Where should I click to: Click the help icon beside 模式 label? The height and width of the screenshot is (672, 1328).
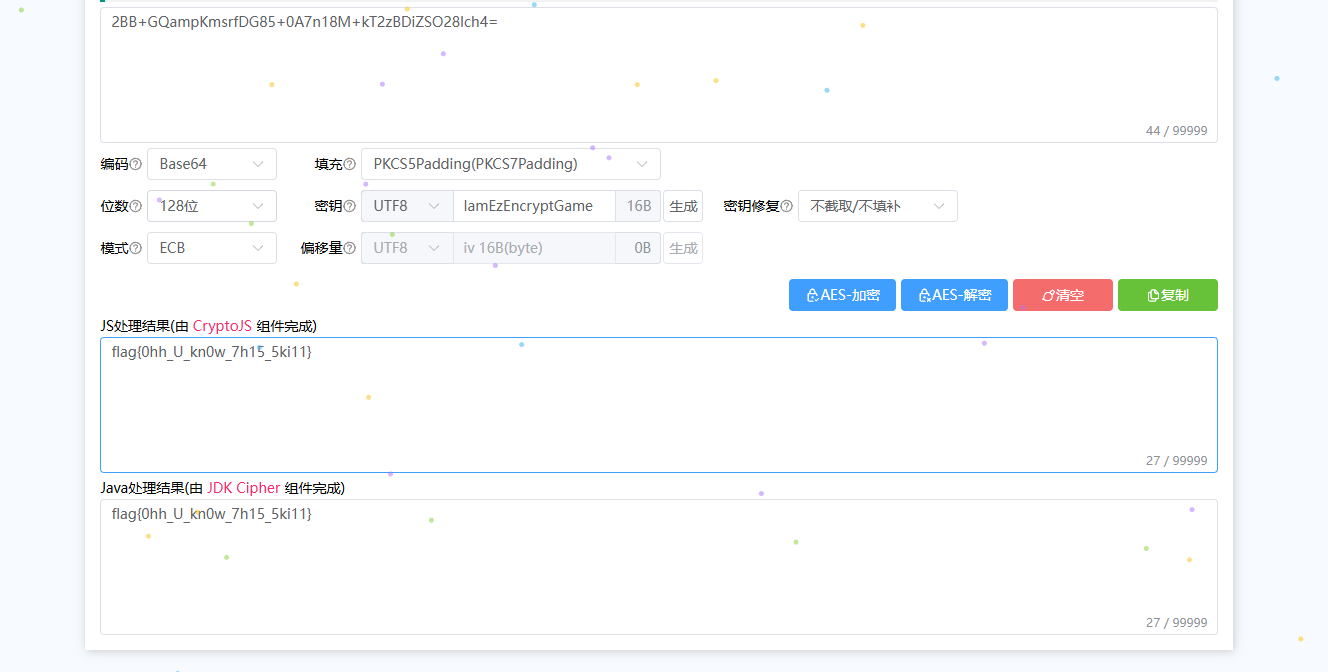[136, 248]
